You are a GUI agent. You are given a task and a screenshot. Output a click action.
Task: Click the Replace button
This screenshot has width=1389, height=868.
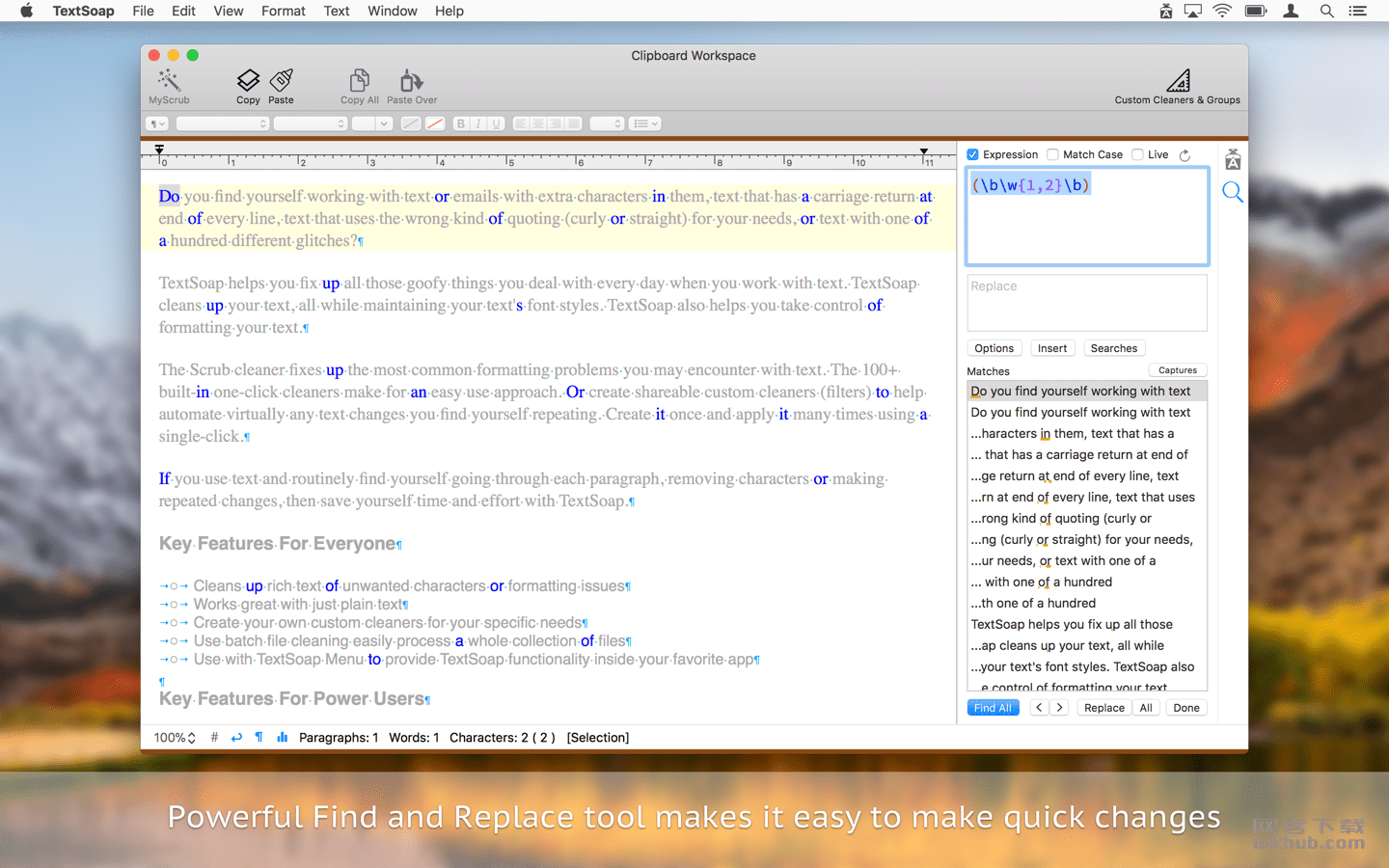coord(1104,708)
